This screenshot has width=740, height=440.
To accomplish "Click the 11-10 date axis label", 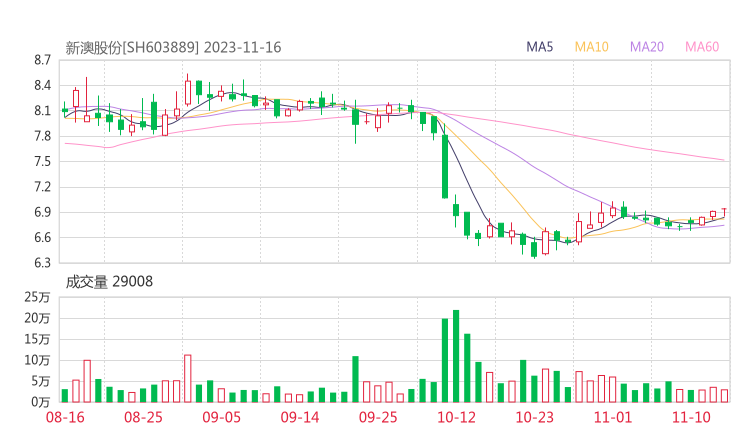I will pos(691,417).
